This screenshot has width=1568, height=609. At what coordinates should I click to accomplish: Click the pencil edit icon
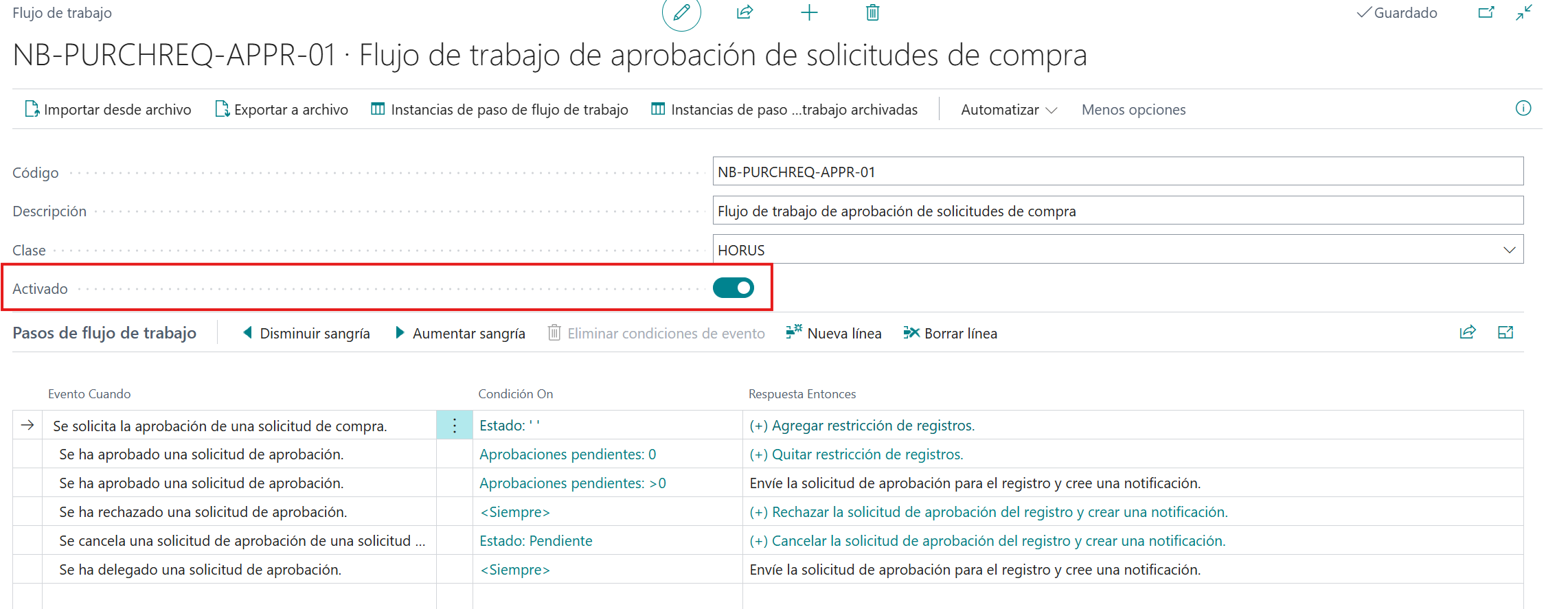pos(681,13)
